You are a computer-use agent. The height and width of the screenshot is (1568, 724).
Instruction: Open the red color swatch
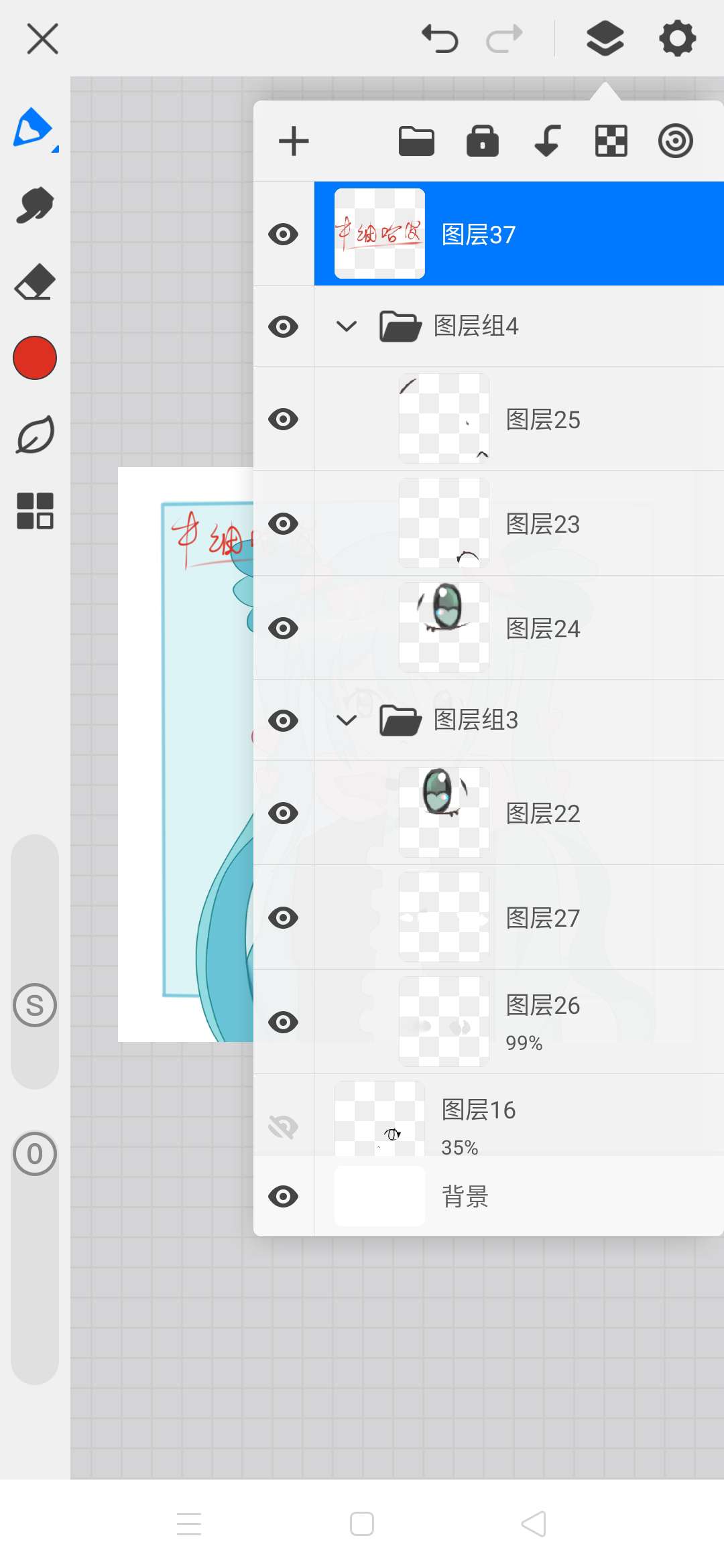tap(35, 358)
